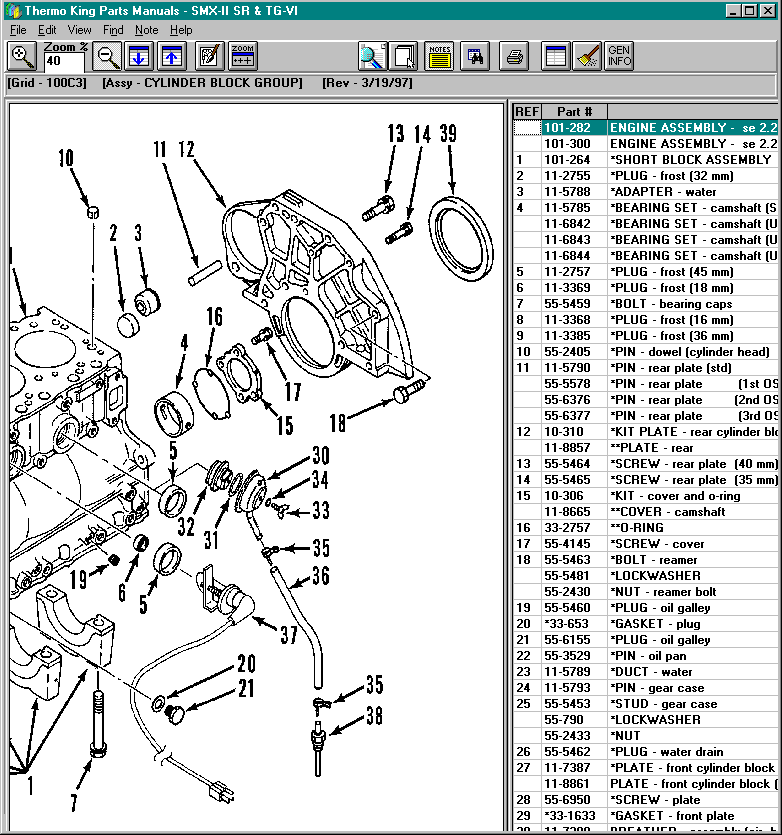This screenshot has width=782, height=835.
Task: Select the 101-282 ENGINE ASSEMBLY row
Action: pos(660,128)
